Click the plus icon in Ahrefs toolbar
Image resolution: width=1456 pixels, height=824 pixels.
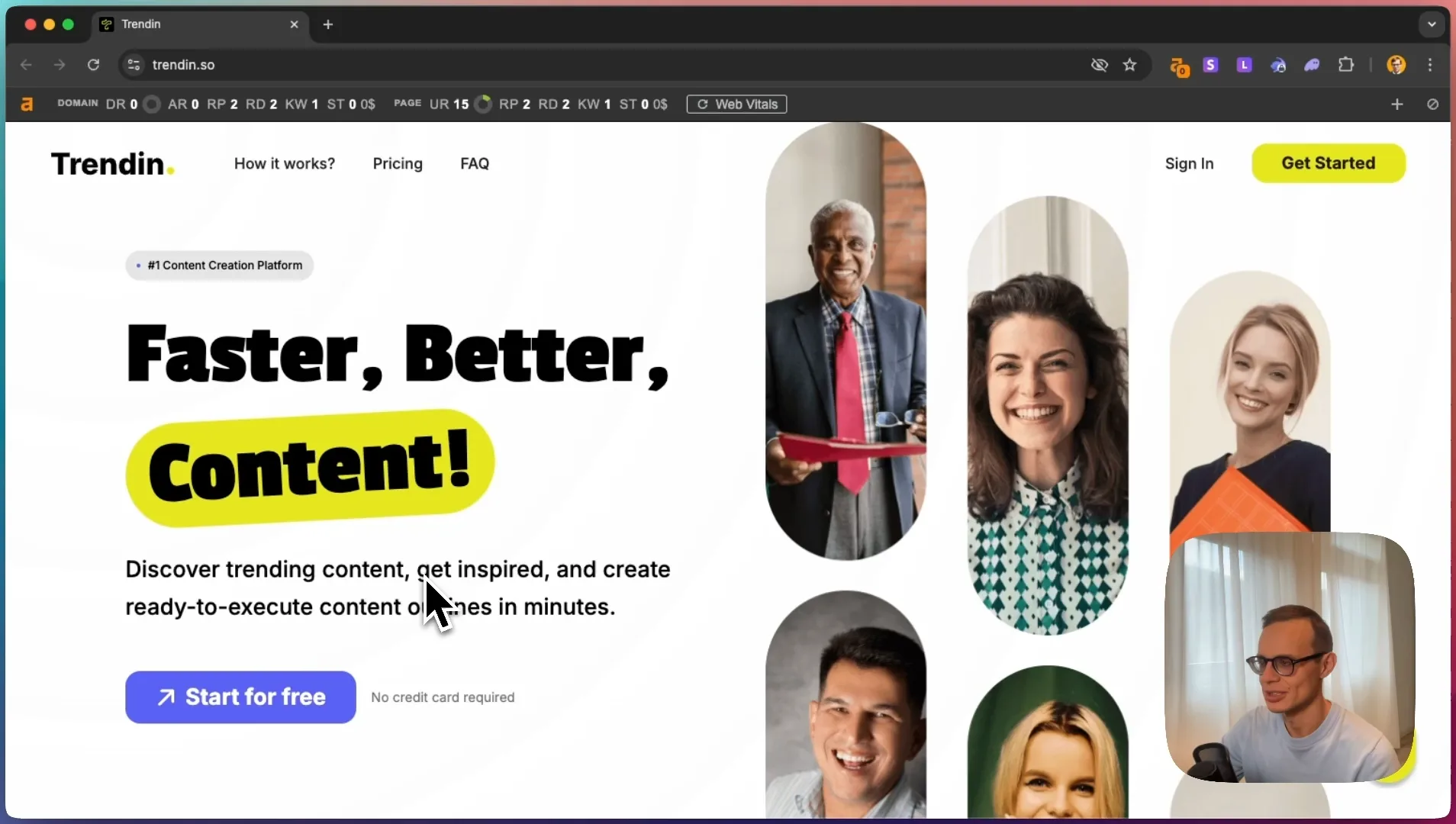1397,105
